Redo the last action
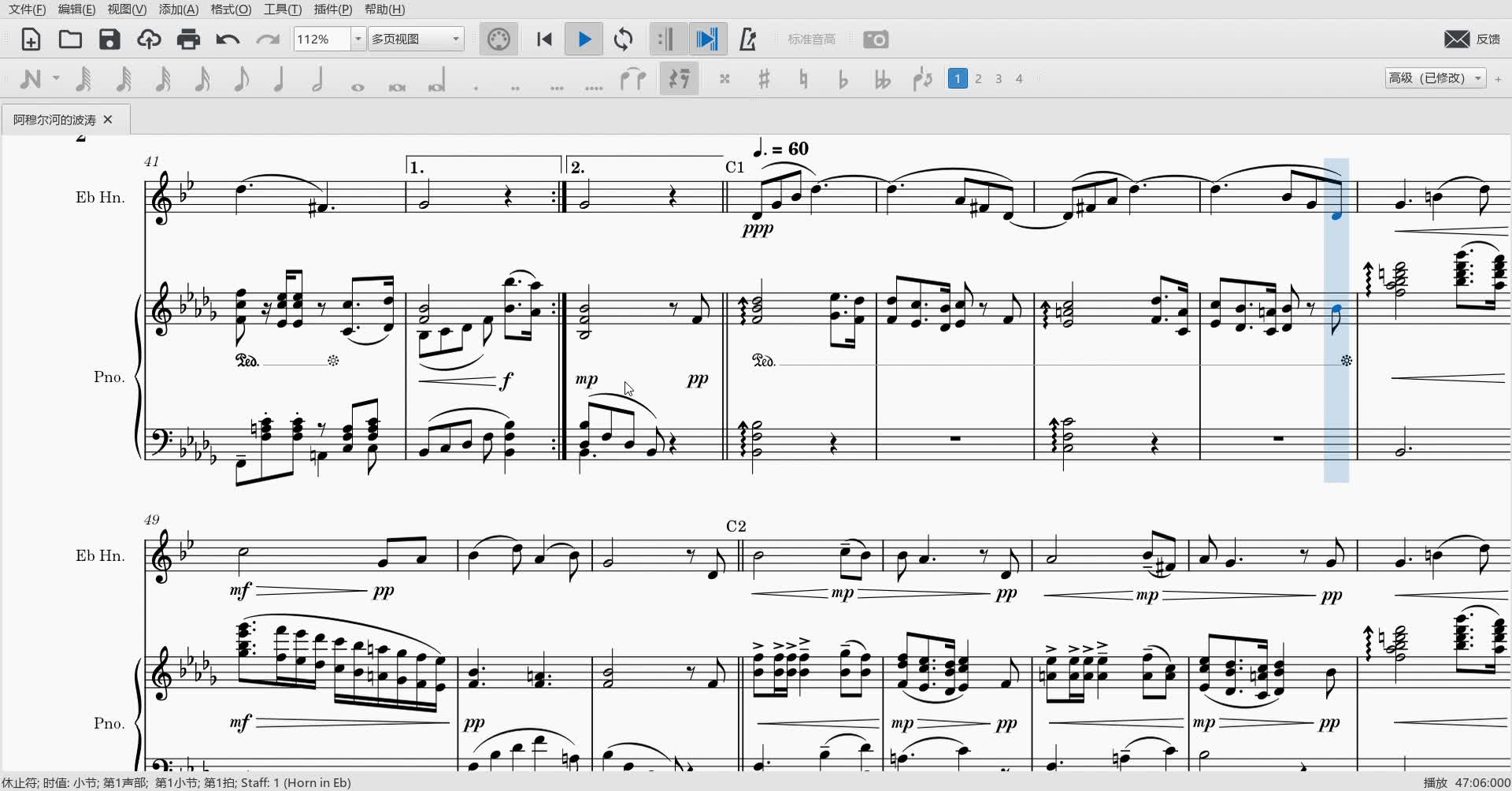This screenshot has height=791, width=1512. click(x=268, y=39)
